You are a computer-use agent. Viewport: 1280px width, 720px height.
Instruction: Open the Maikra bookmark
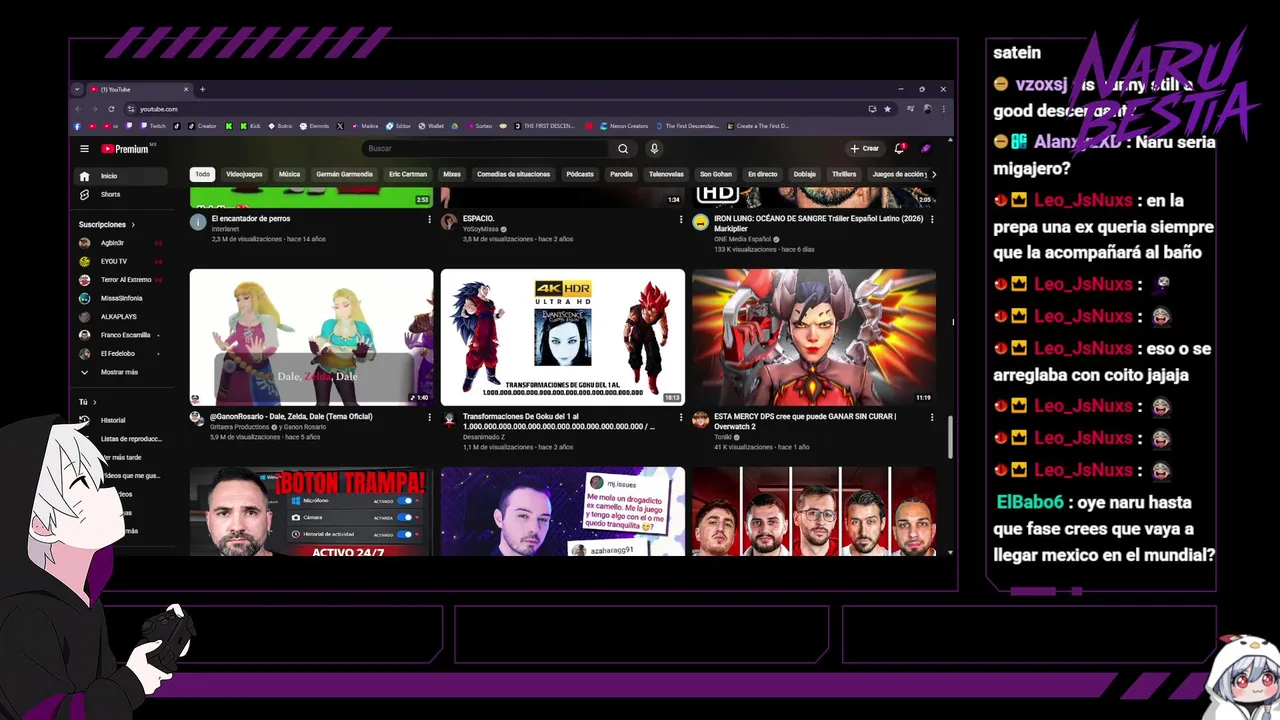pos(365,126)
